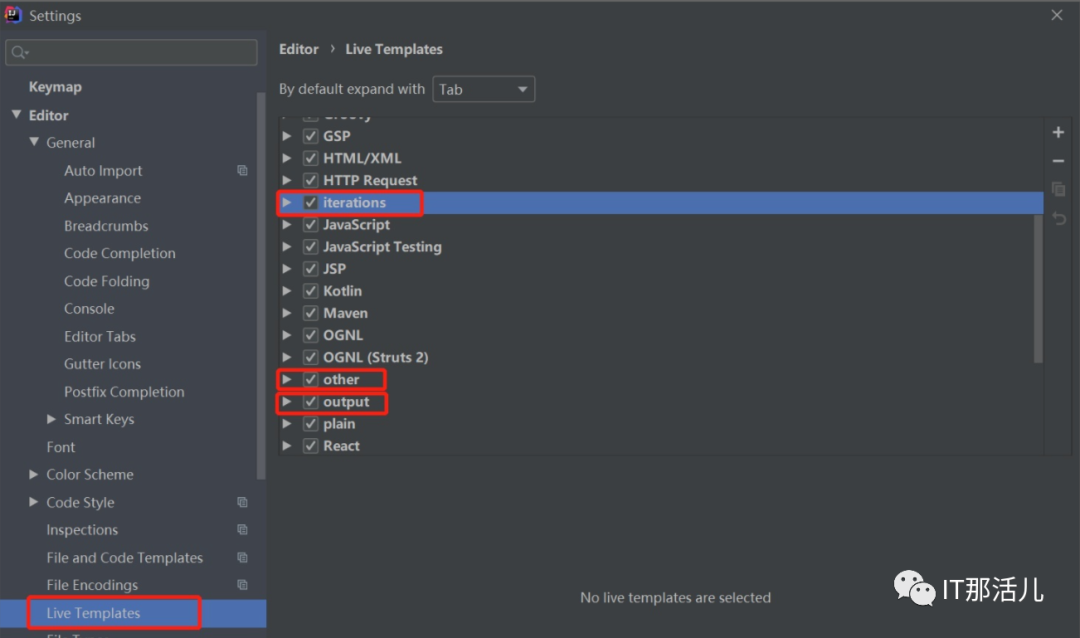The height and width of the screenshot is (638, 1080).
Task: Click the duplicate template copy icon
Action: [x=1058, y=189]
